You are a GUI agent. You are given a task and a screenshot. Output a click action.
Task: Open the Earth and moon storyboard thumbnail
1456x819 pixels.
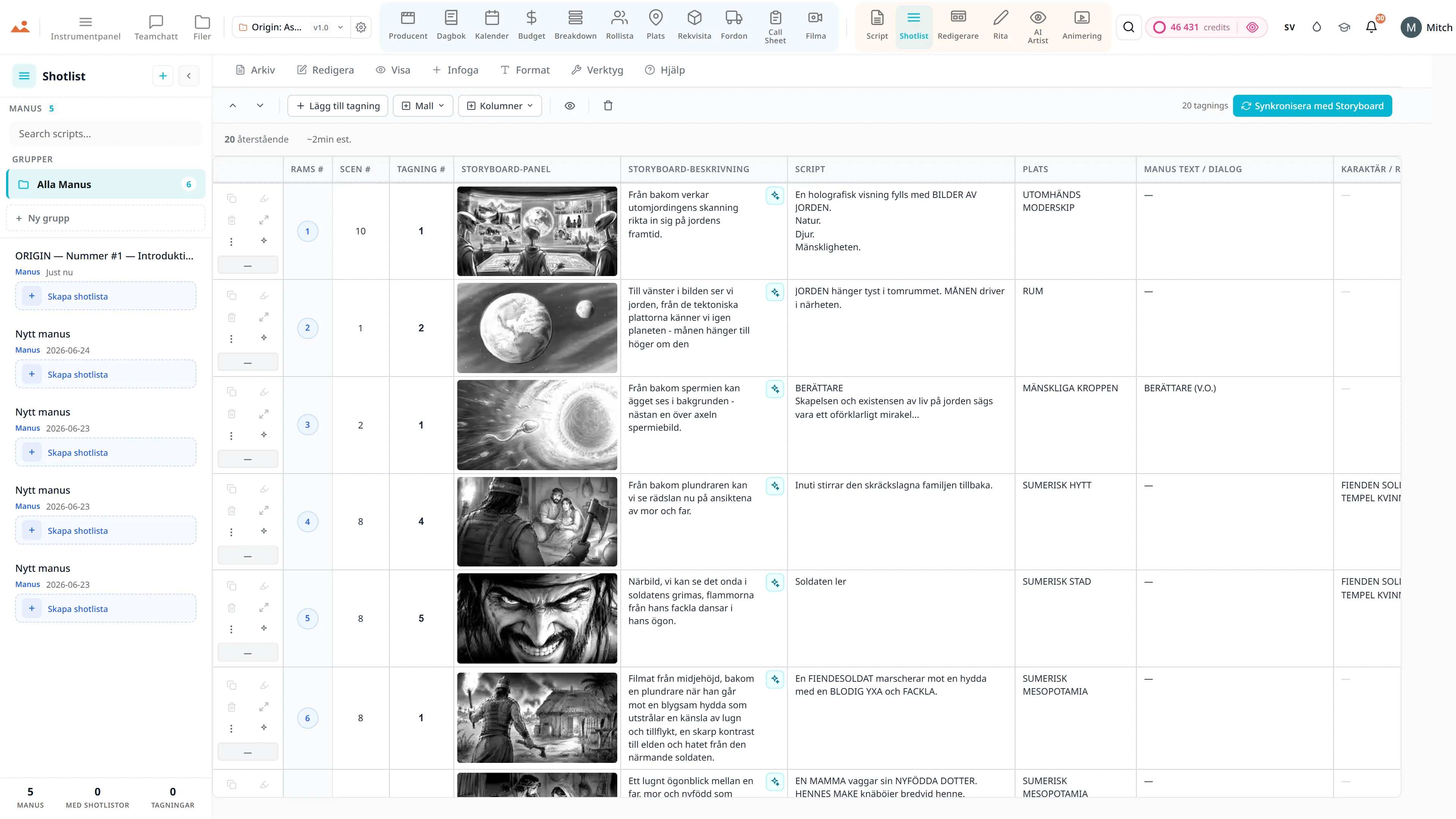click(x=537, y=328)
